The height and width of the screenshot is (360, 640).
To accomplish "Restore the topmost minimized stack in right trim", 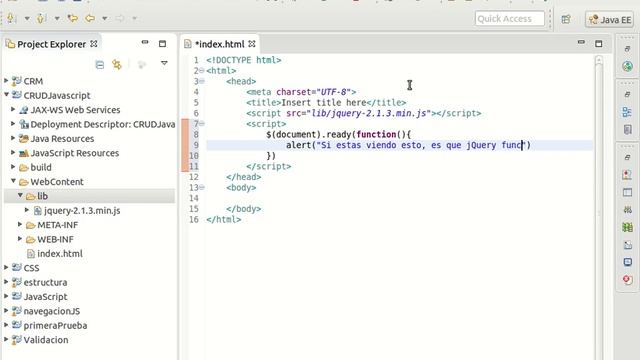I will 627,49.
